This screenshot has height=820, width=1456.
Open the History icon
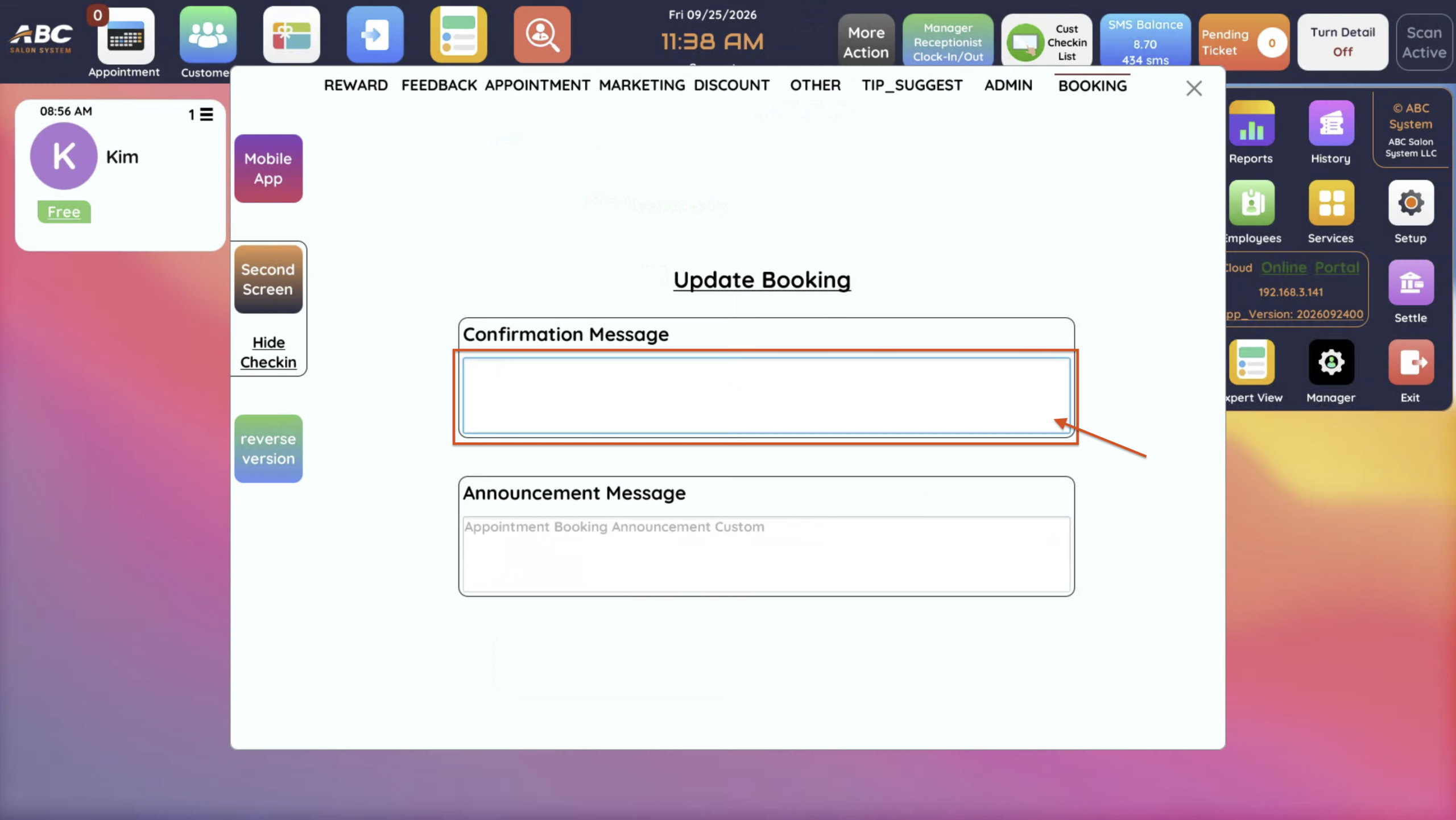[1331, 123]
